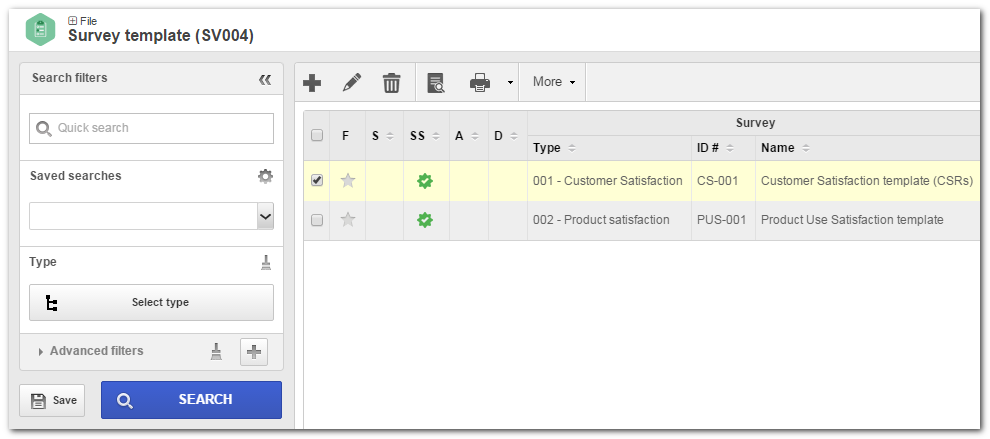Collapse Search filters panel with double chevron
The height and width of the screenshot is (439, 990).
[x=265, y=79]
